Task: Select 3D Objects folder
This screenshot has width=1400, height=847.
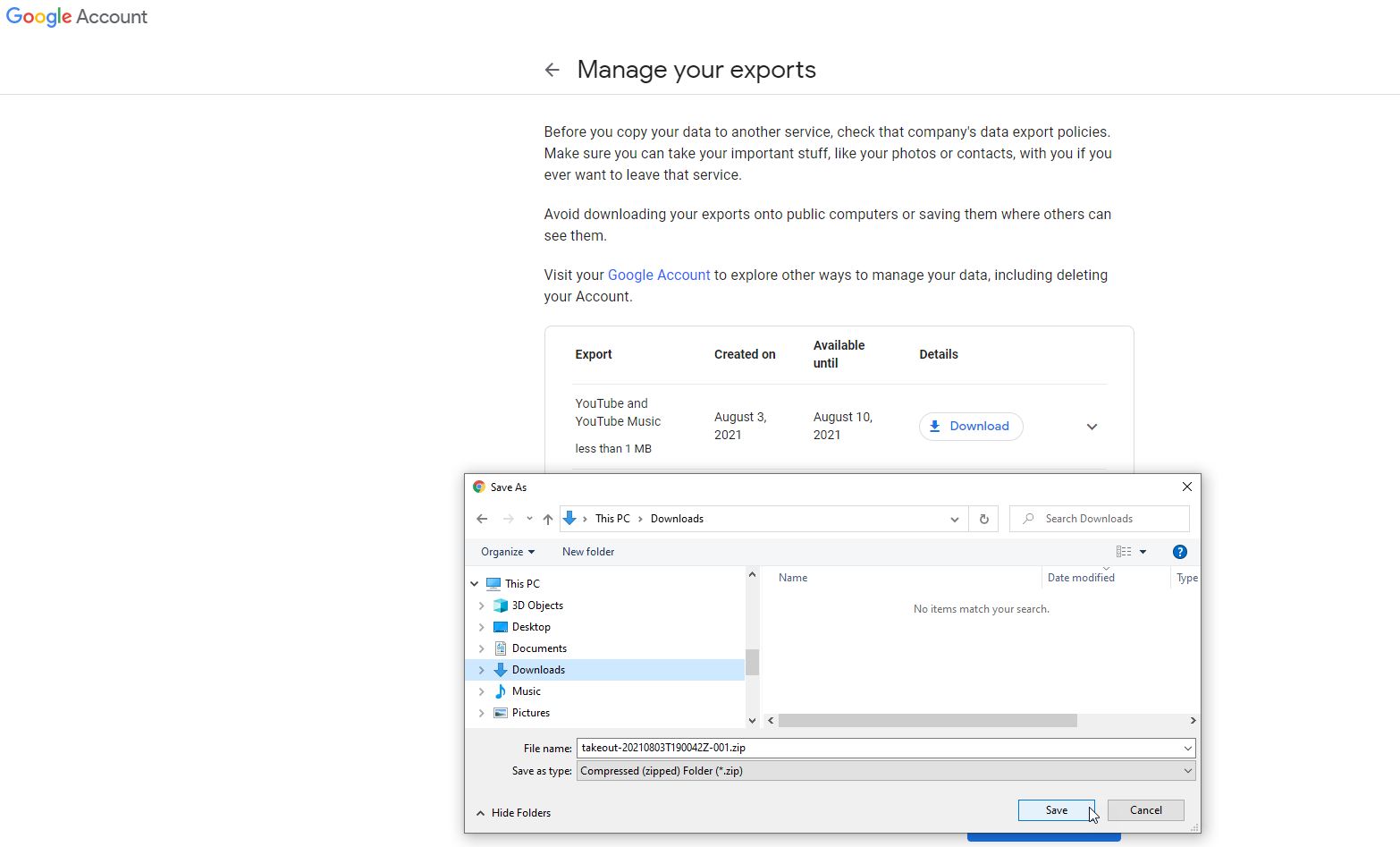Action: coord(537,606)
